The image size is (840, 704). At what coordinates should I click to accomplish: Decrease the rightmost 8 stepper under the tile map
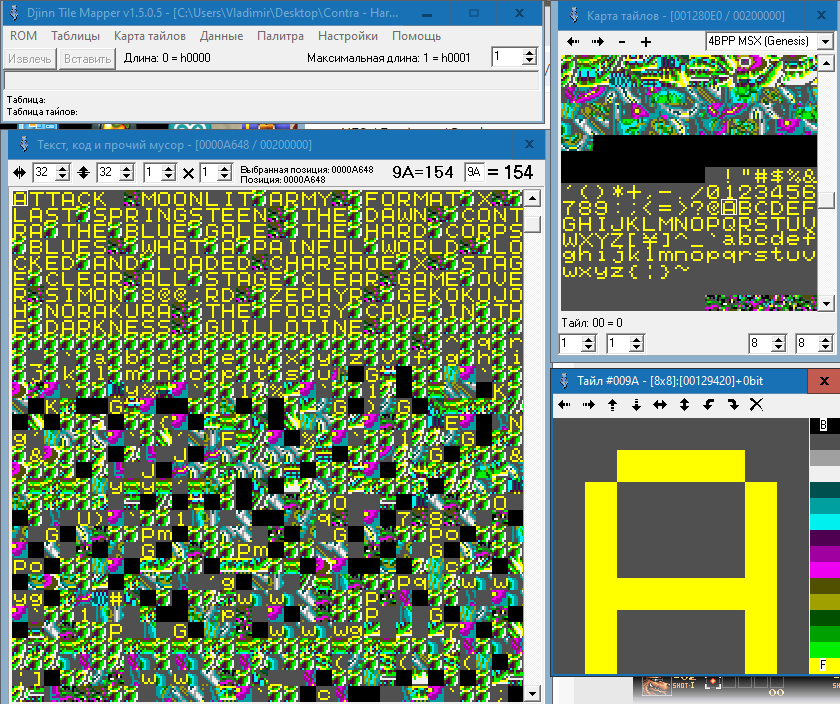coord(826,347)
